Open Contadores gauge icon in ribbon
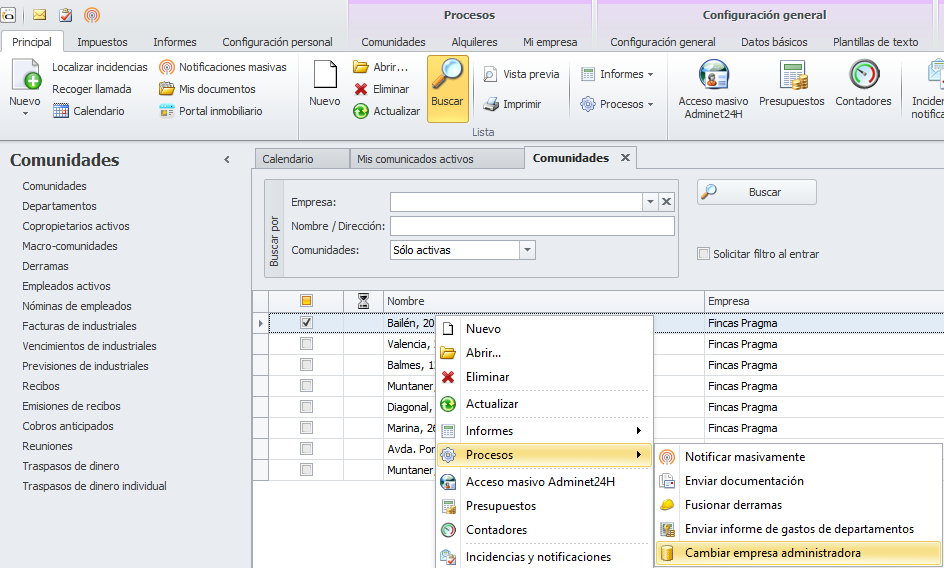The width and height of the screenshot is (944, 568). [863, 77]
